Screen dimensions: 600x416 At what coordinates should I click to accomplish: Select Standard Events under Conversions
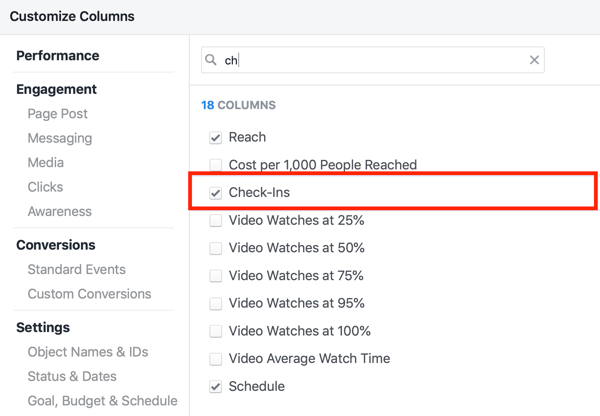point(76,269)
